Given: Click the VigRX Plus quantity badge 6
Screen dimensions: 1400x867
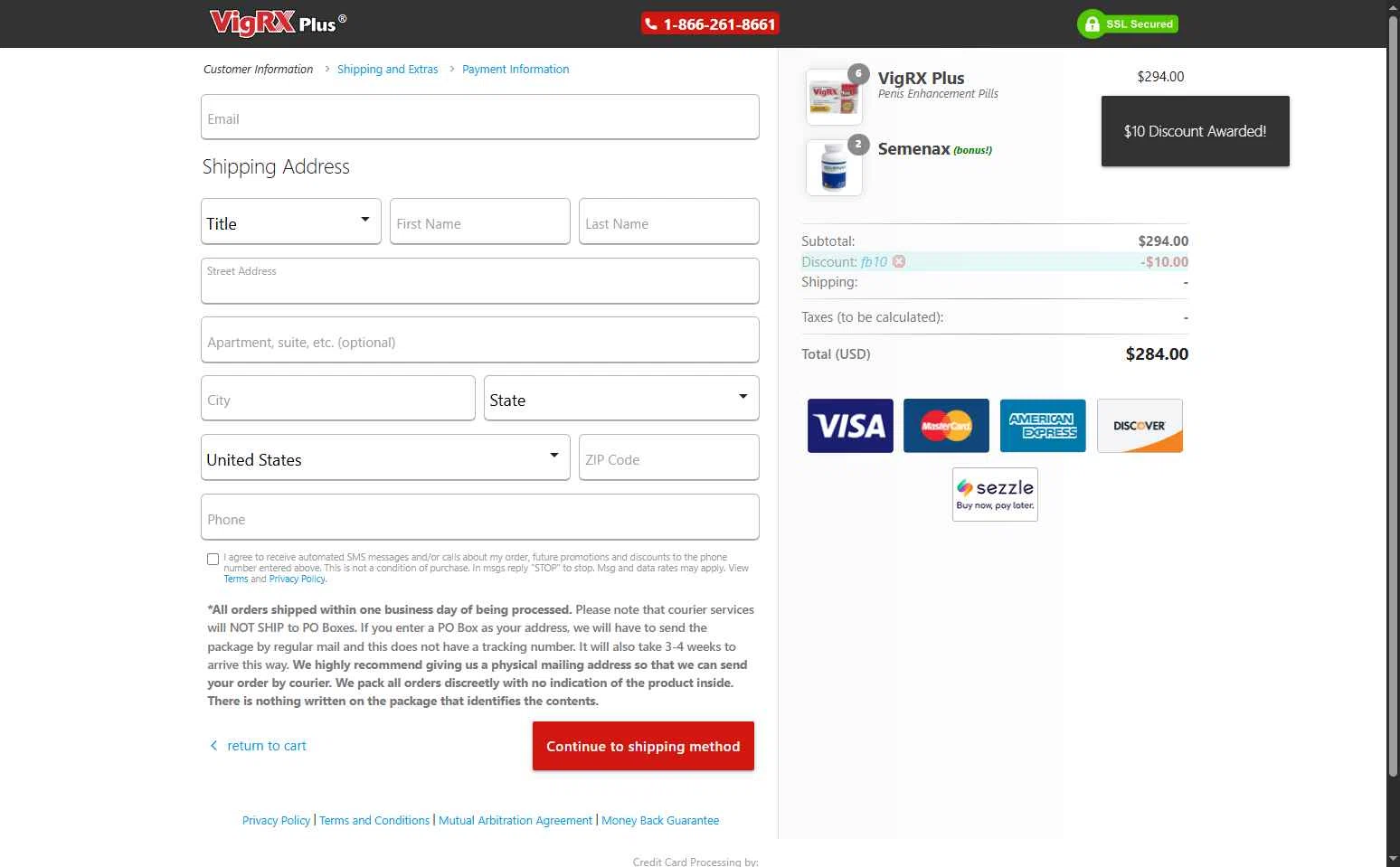Looking at the screenshot, I should tap(858, 74).
